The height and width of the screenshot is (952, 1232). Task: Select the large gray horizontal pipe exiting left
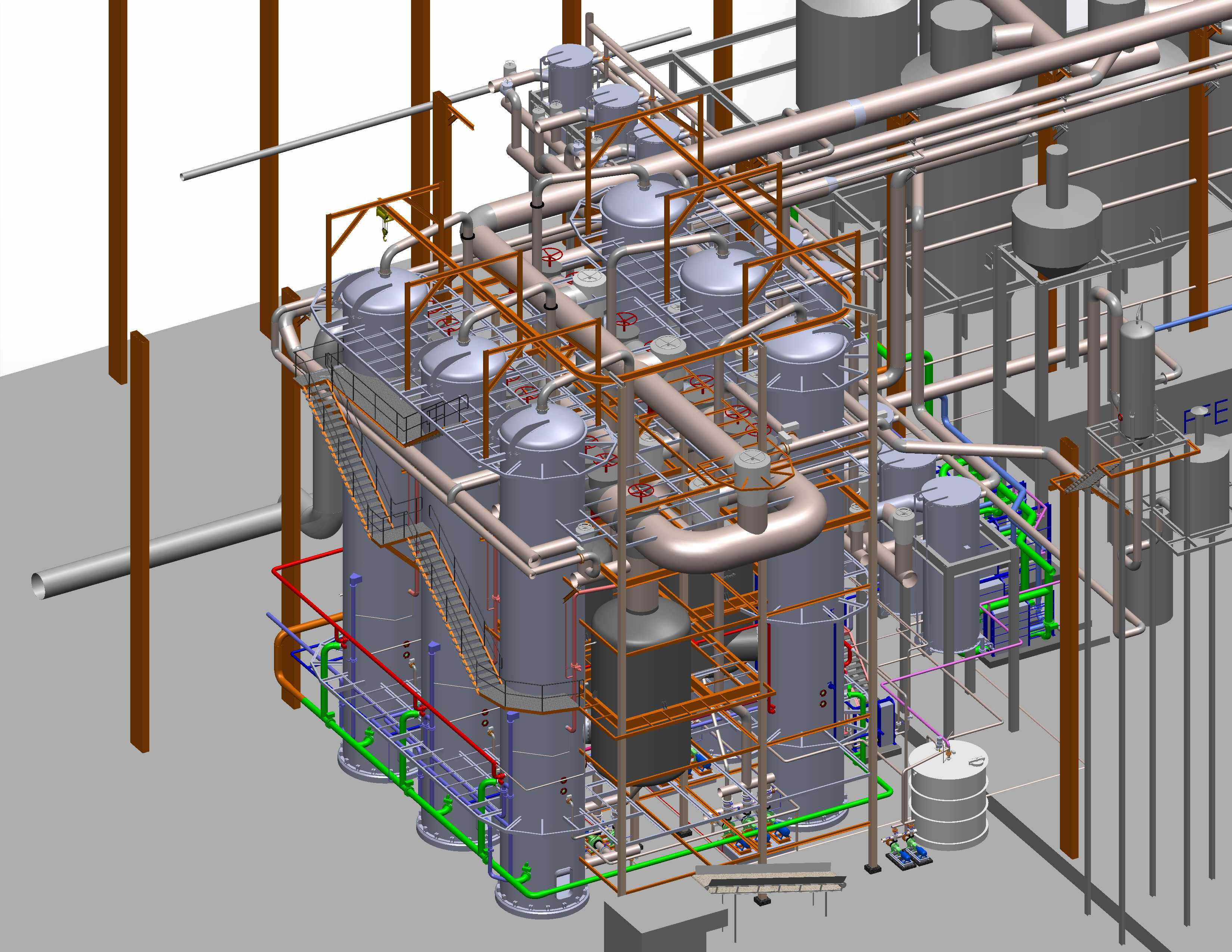(x=169, y=548)
